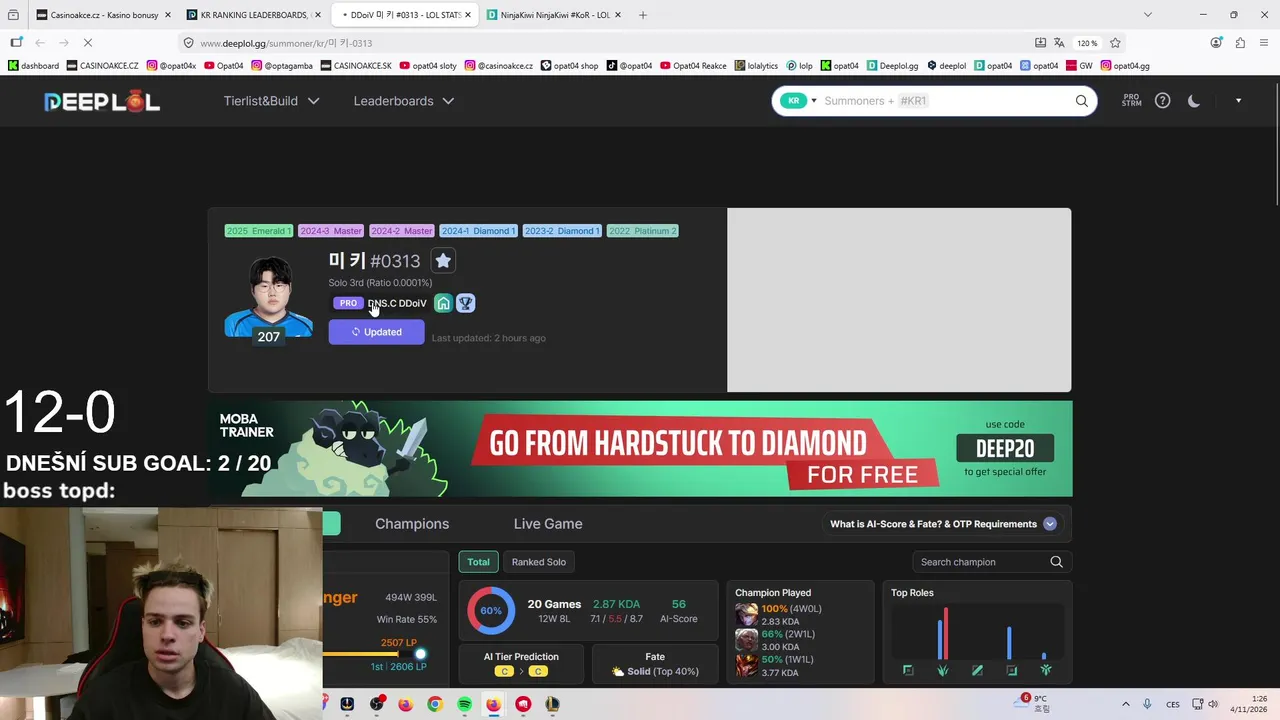Open the KR region selector
Image resolution: width=1280 pixels, height=720 pixels.
pos(798,101)
